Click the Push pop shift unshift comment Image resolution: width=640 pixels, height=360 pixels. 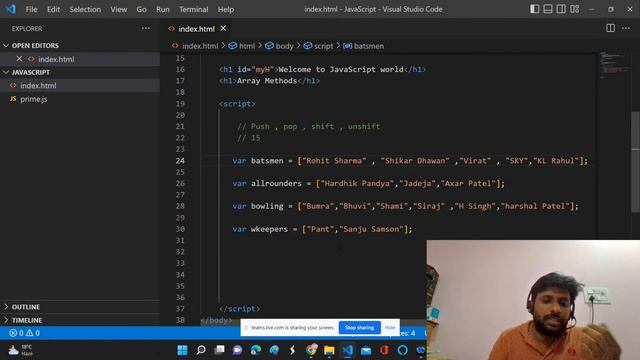point(309,127)
